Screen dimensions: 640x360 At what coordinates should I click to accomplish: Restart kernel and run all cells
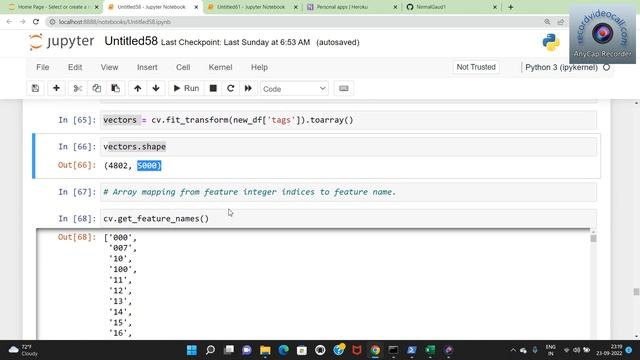248,88
